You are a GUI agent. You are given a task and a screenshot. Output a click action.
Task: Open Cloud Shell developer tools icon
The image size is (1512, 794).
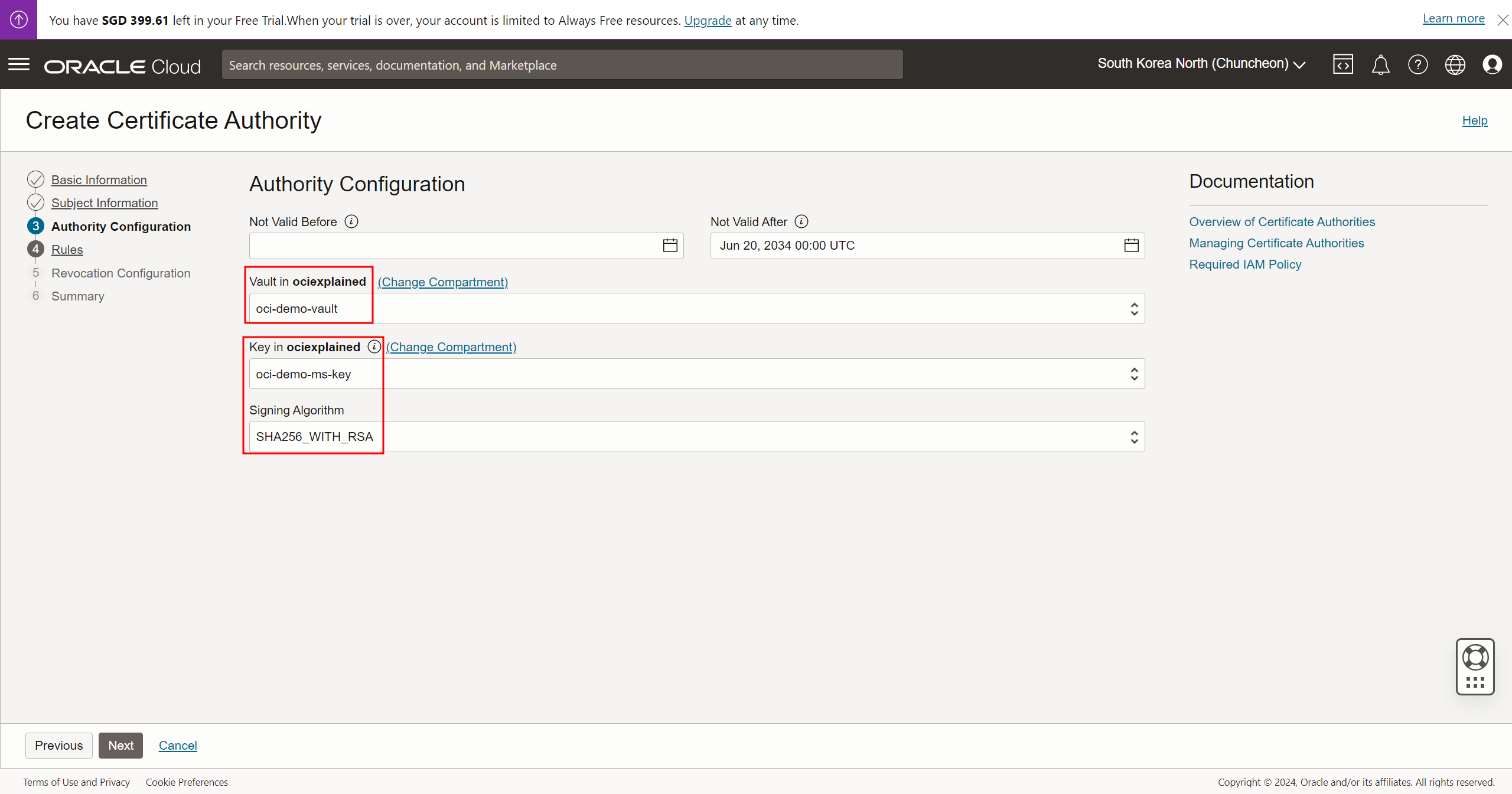click(x=1342, y=64)
